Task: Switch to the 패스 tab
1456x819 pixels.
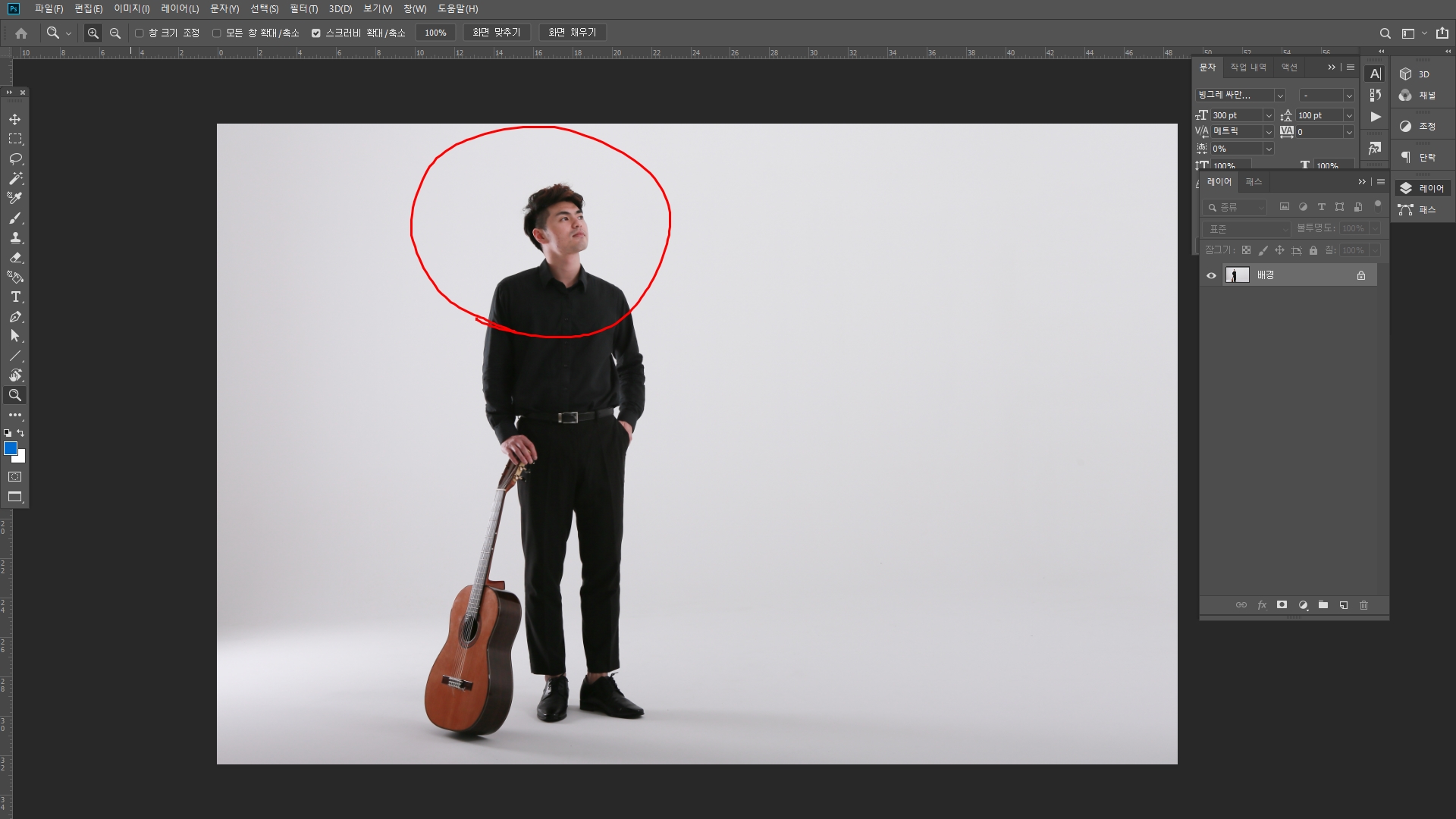Action: coord(1254,182)
